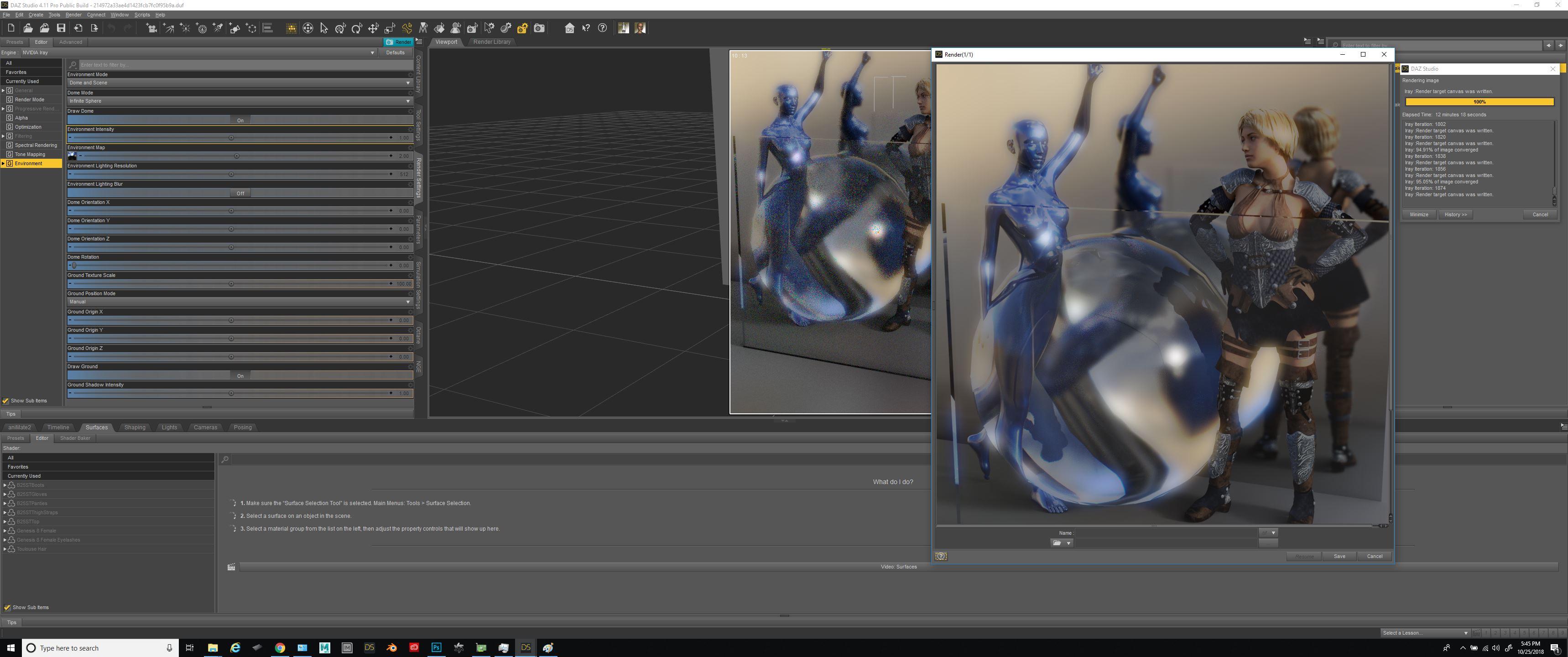Show render History in the progress dialog
The image size is (1568, 657).
click(x=1455, y=214)
